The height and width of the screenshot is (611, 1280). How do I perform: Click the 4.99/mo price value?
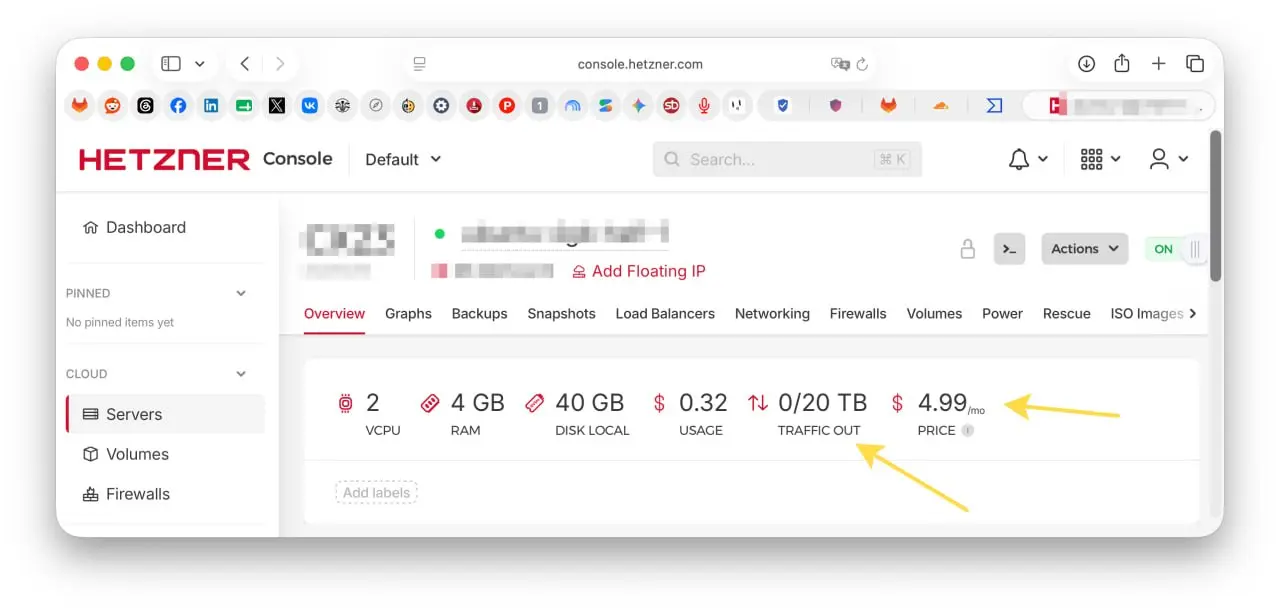pos(951,403)
